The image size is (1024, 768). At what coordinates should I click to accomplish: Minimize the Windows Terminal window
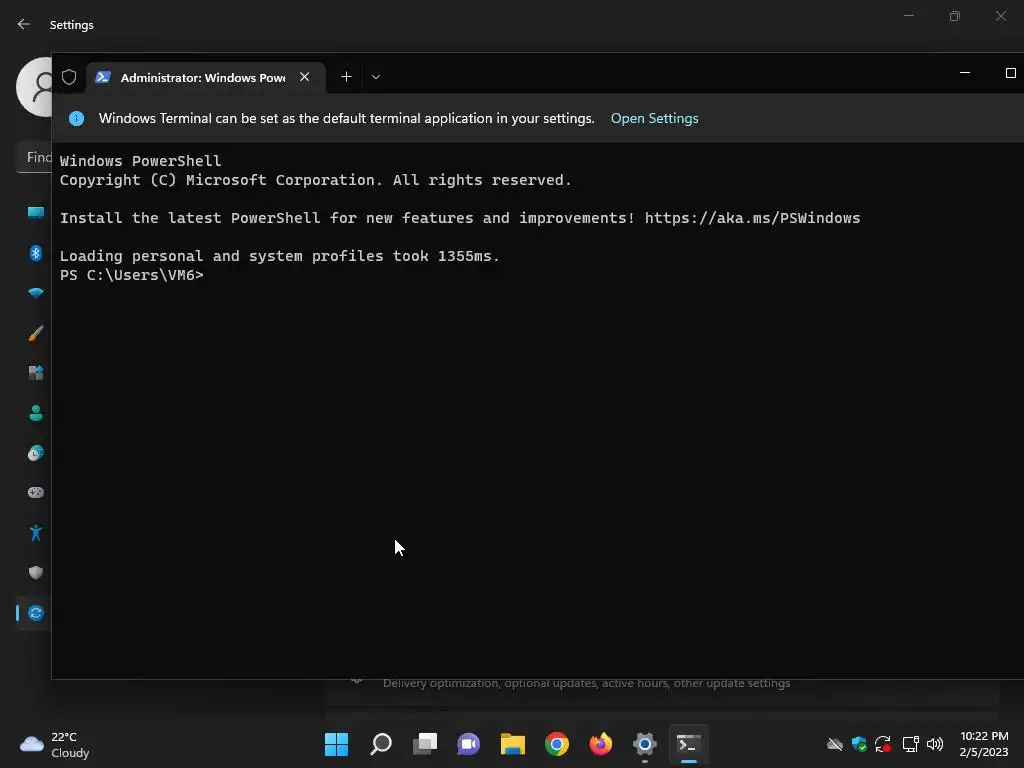click(x=965, y=73)
